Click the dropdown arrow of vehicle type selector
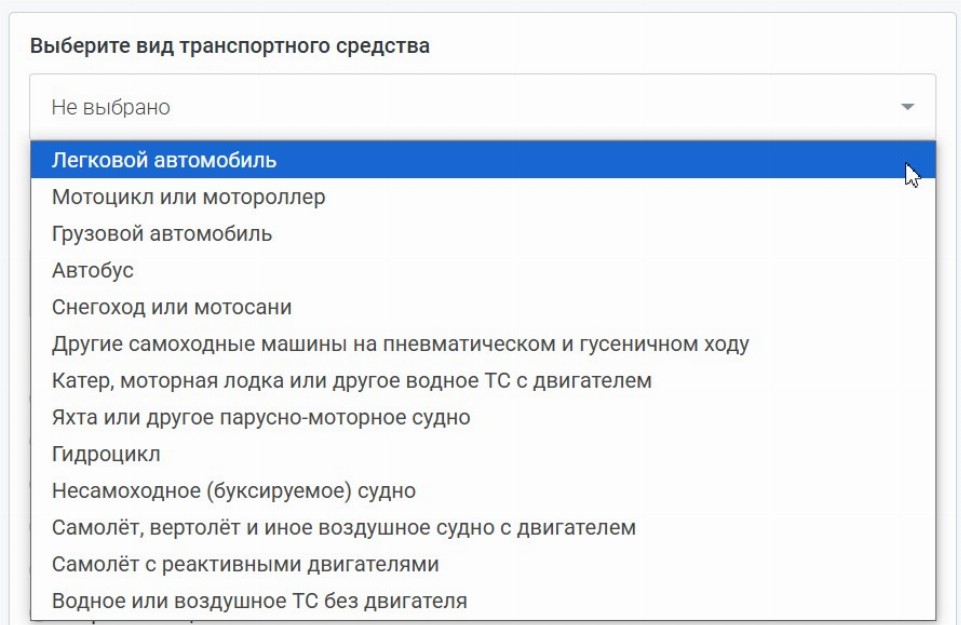Viewport: 961px width, 625px height. (907, 107)
